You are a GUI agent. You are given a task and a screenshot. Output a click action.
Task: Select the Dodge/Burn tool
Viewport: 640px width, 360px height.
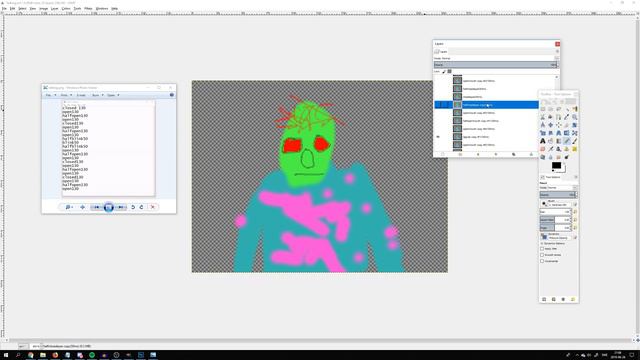pos(567,157)
